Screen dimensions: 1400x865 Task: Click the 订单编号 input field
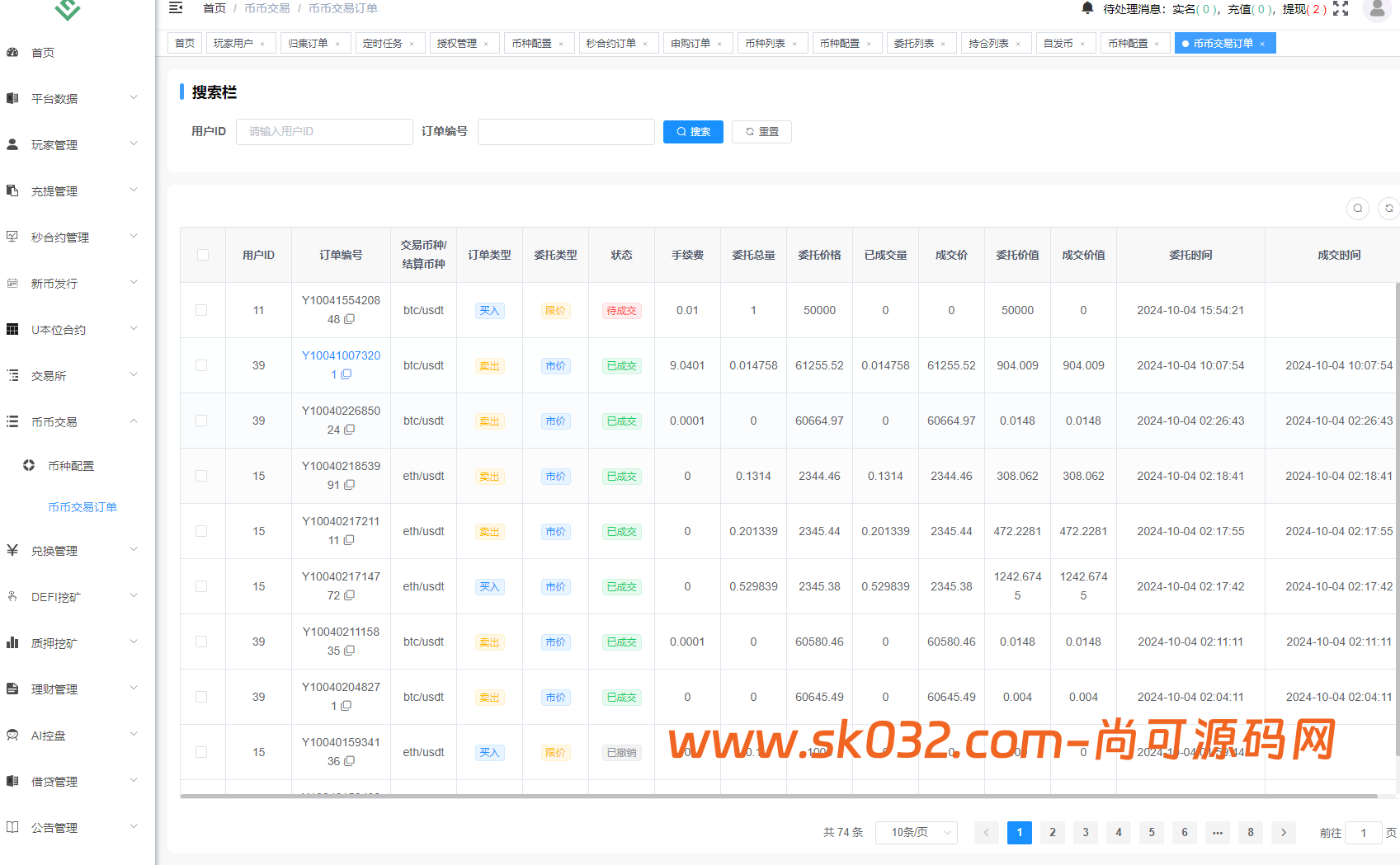click(x=566, y=132)
